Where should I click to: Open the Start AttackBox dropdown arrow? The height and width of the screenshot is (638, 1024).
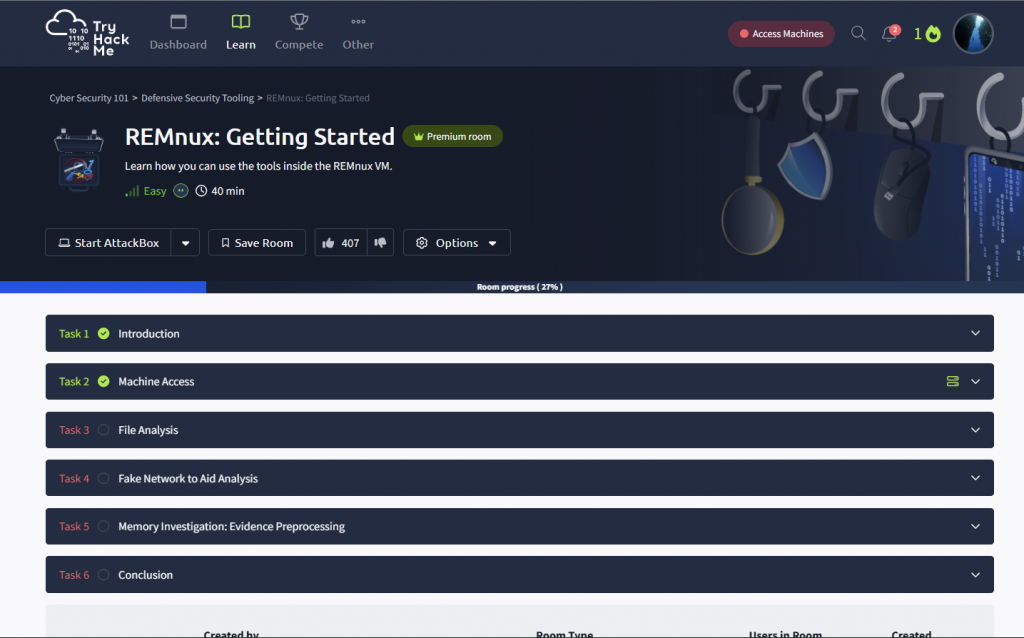pos(185,243)
